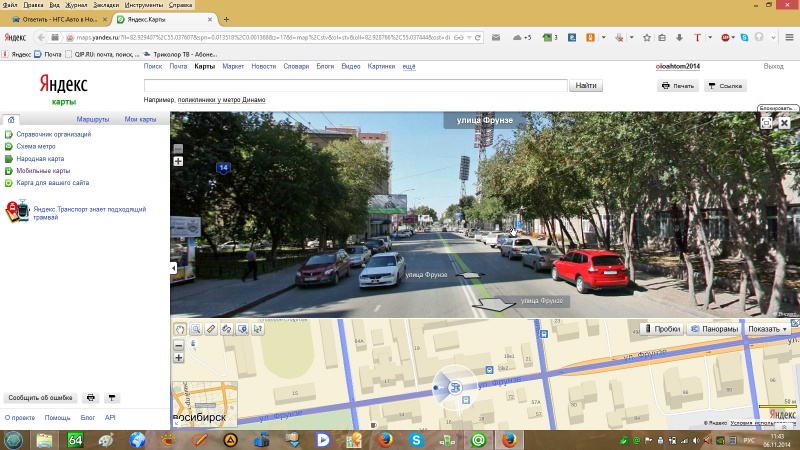This screenshot has height=450, width=800.
Task: Click the Маркет link in top navigation
Action: tap(233, 66)
